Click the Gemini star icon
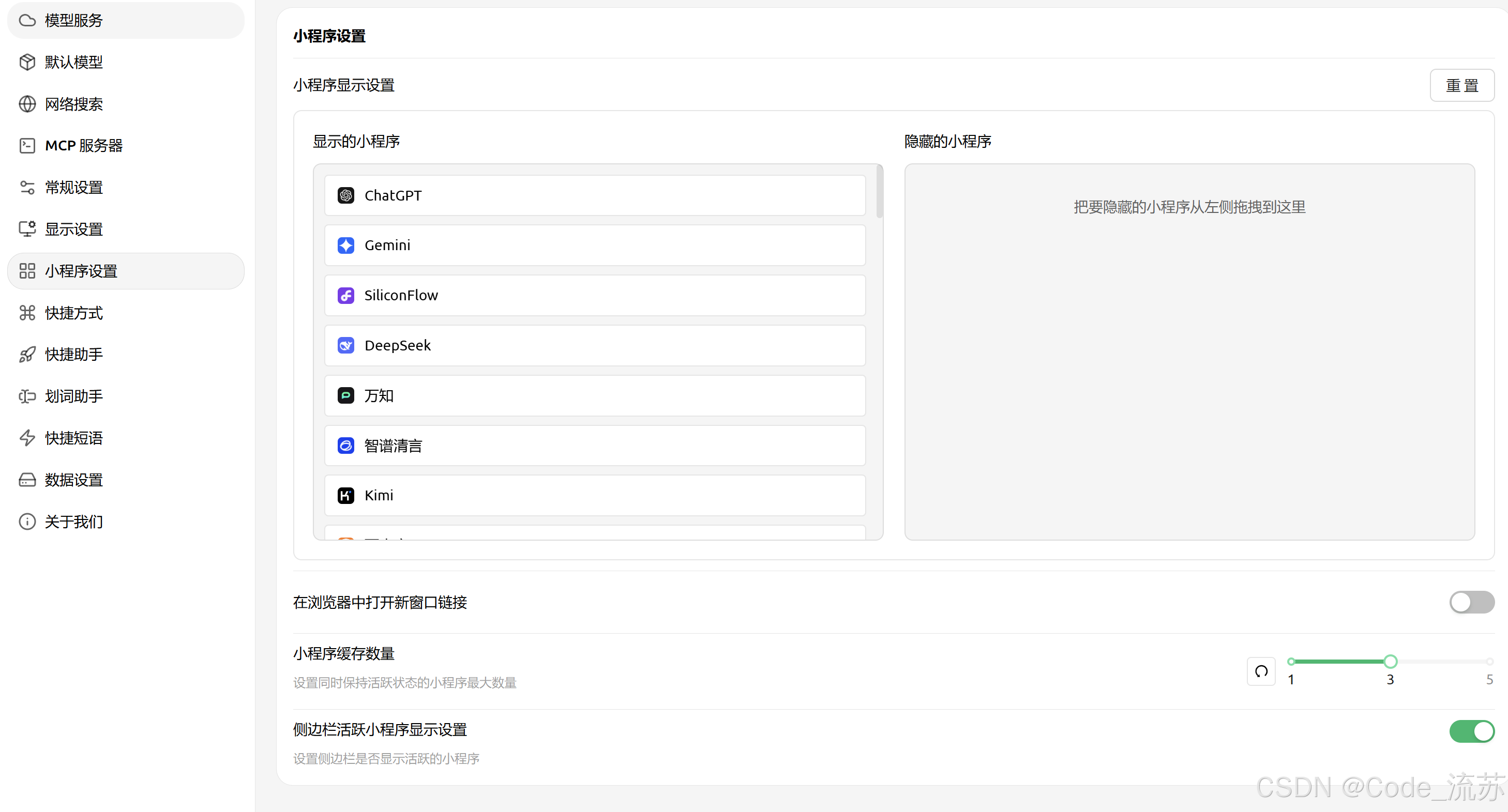Image resolution: width=1508 pixels, height=812 pixels. [x=346, y=245]
